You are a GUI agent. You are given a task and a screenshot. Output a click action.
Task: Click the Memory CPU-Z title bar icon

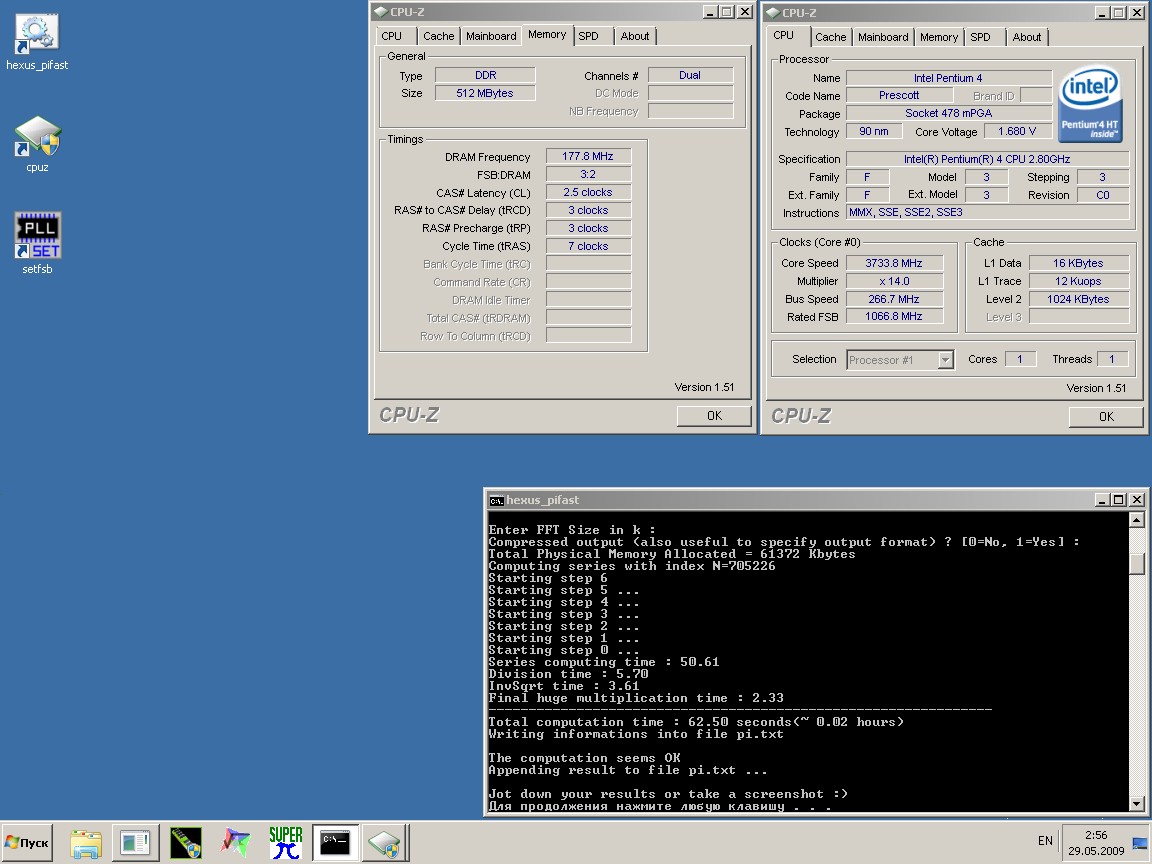coord(381,12)
